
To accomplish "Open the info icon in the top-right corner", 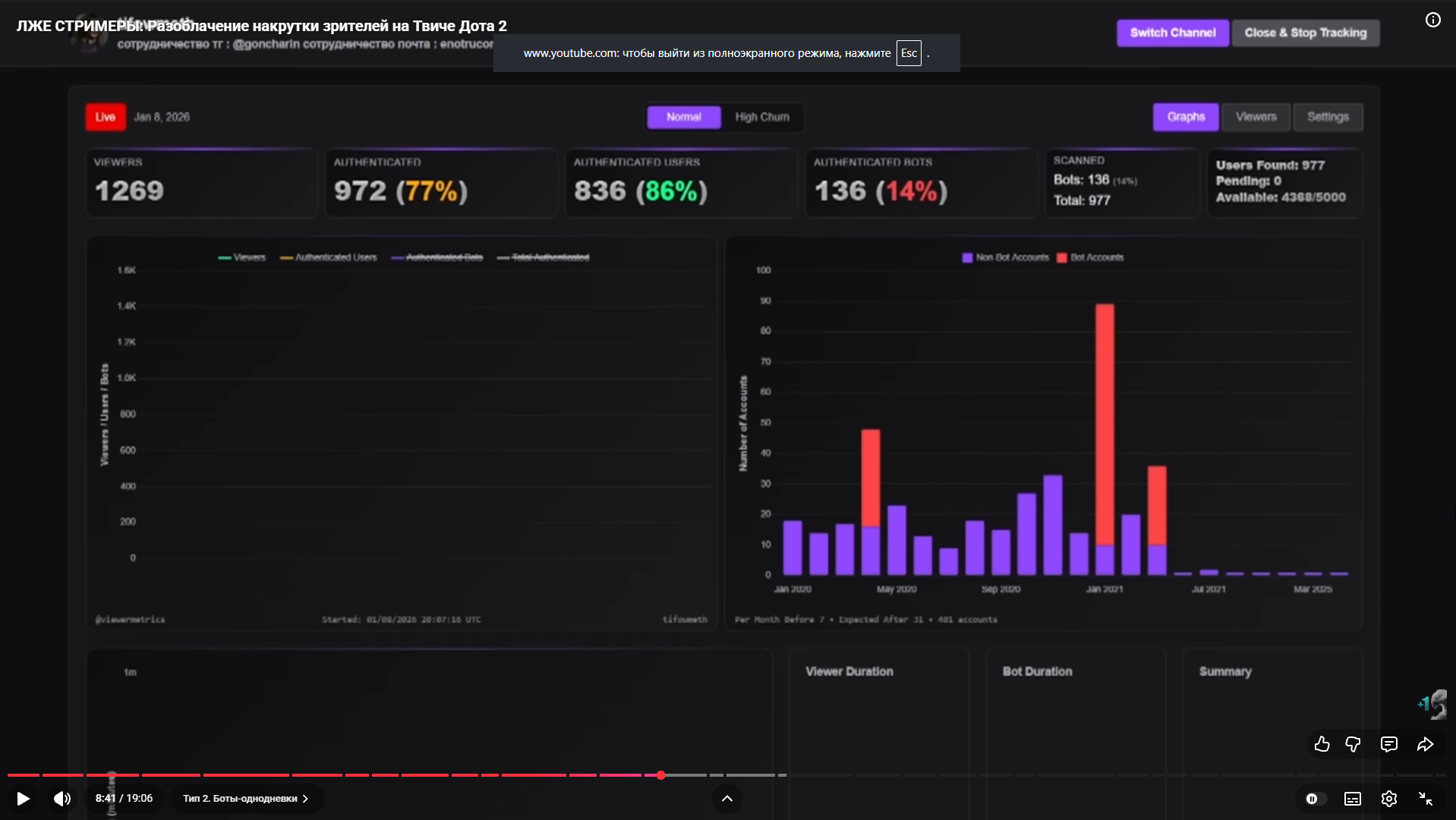I will [x=1432, y=20].
